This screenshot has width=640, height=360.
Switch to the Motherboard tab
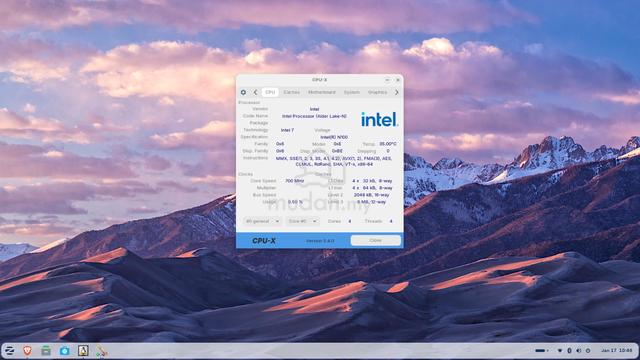pyautogui.click(x=322, y=92)
